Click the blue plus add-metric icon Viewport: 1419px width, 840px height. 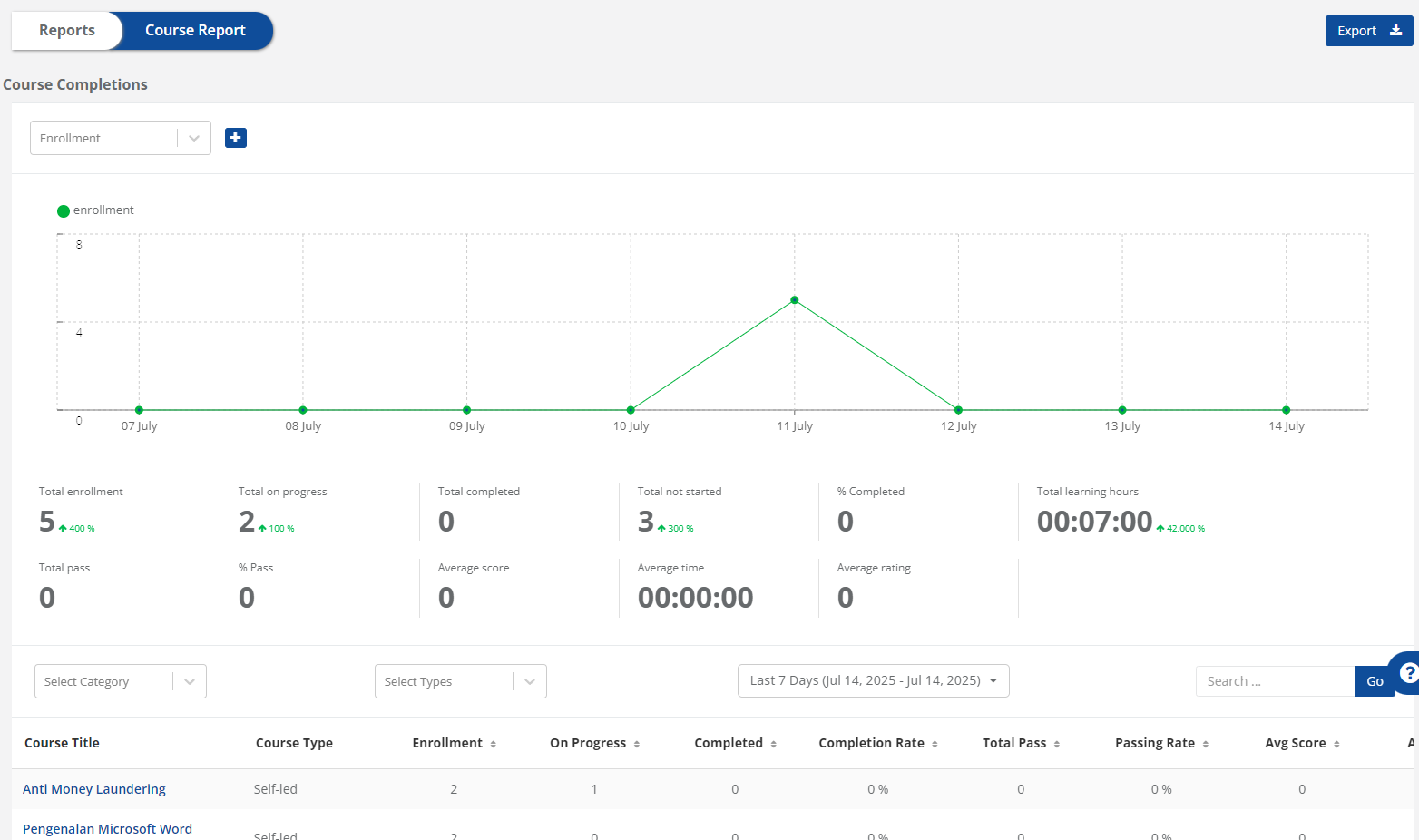pos(236,138)
